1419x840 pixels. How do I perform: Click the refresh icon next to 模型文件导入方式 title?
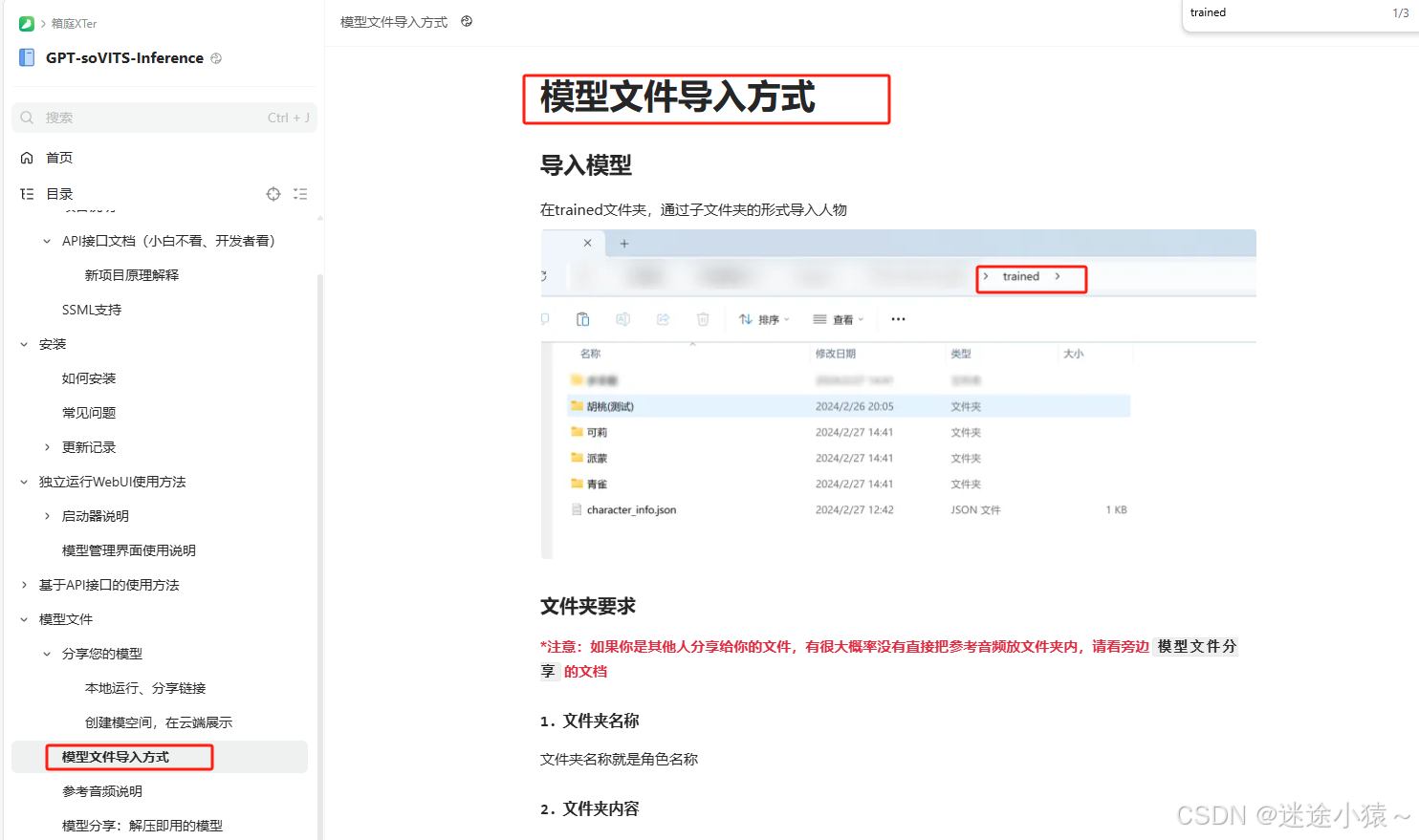[466, 20]
